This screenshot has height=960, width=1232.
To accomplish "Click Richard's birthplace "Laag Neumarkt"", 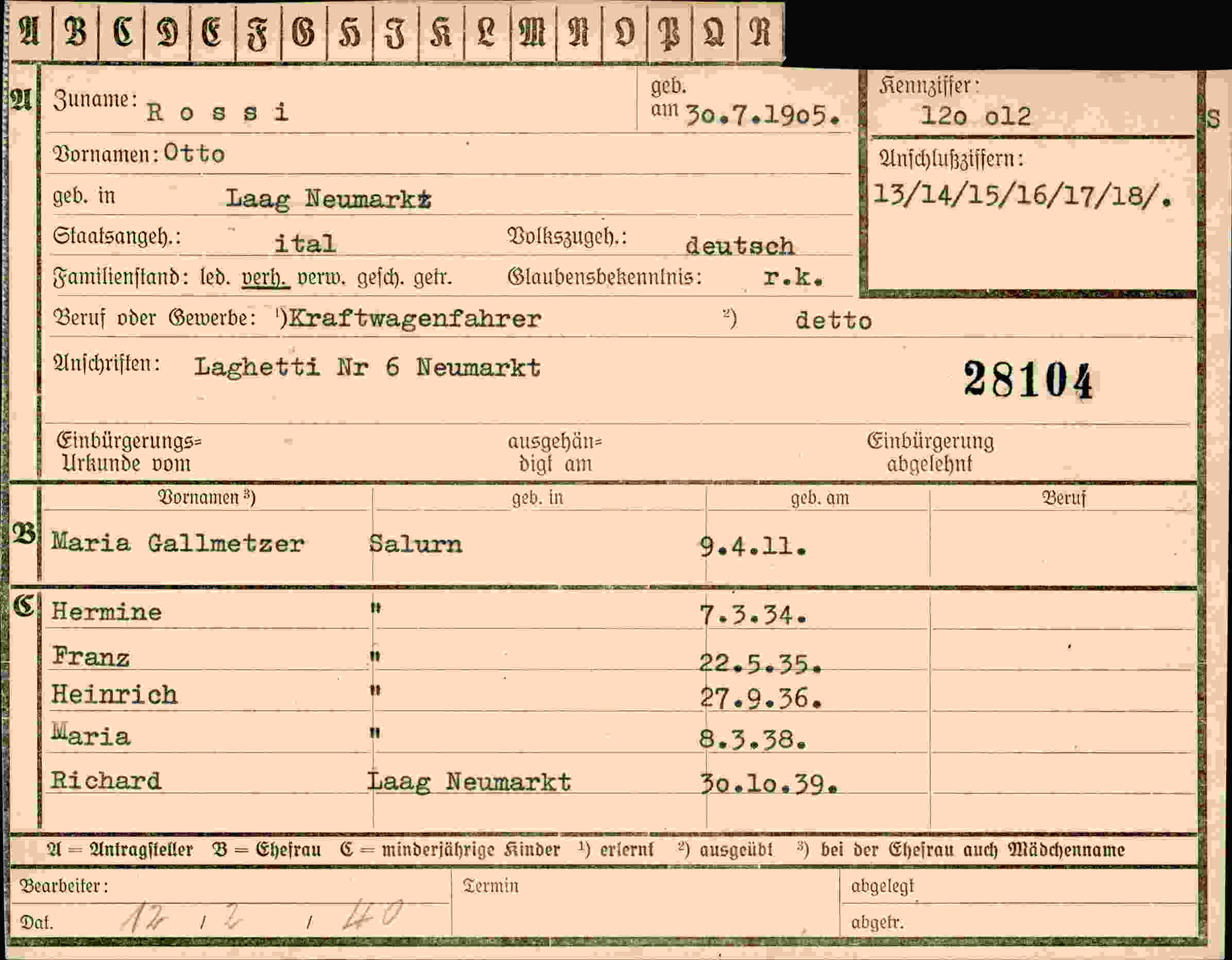I will coord(469,783).
